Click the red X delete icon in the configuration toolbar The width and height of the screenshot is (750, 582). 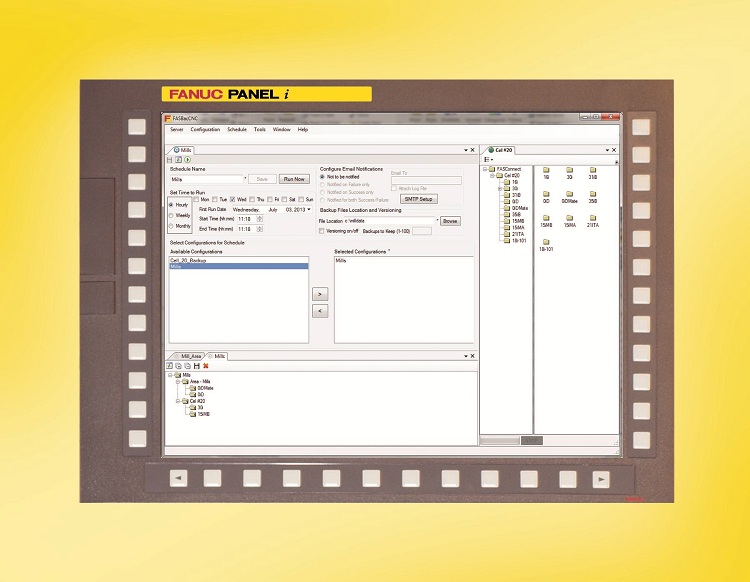tap(206, 366)
